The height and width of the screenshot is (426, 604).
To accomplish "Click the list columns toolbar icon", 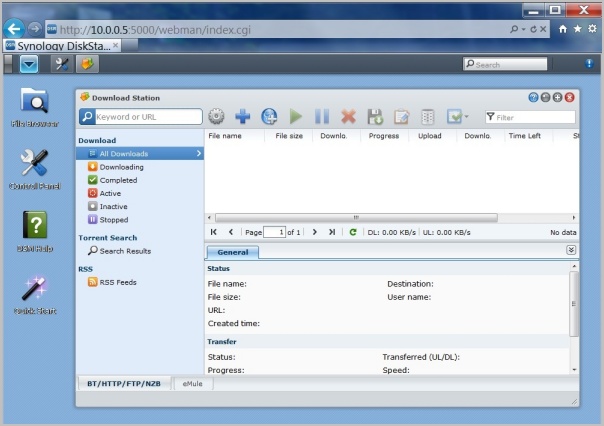I will click(x=428, y=117).
